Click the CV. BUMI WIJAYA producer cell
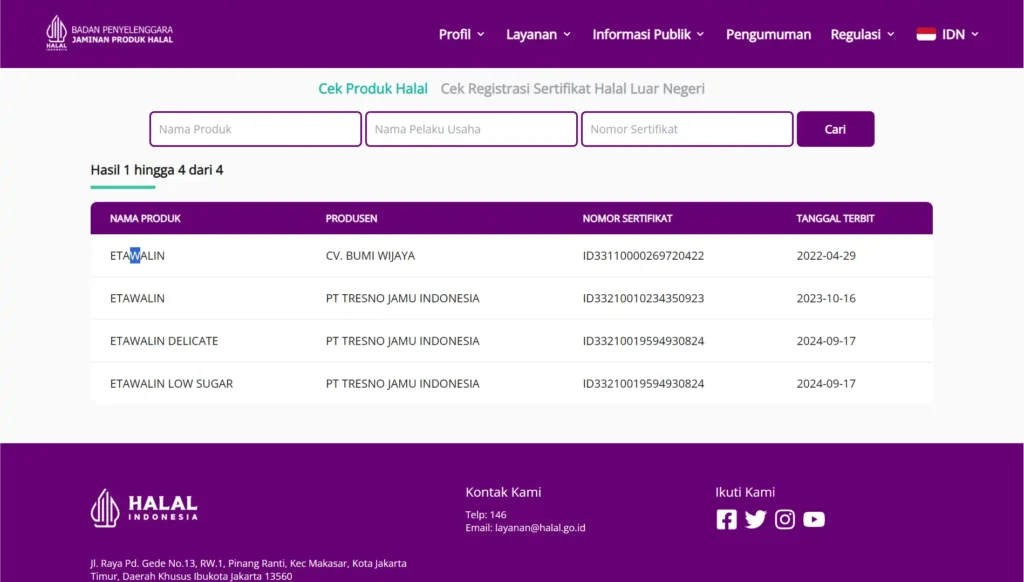The image size is (1024, 582). point(370,255)
